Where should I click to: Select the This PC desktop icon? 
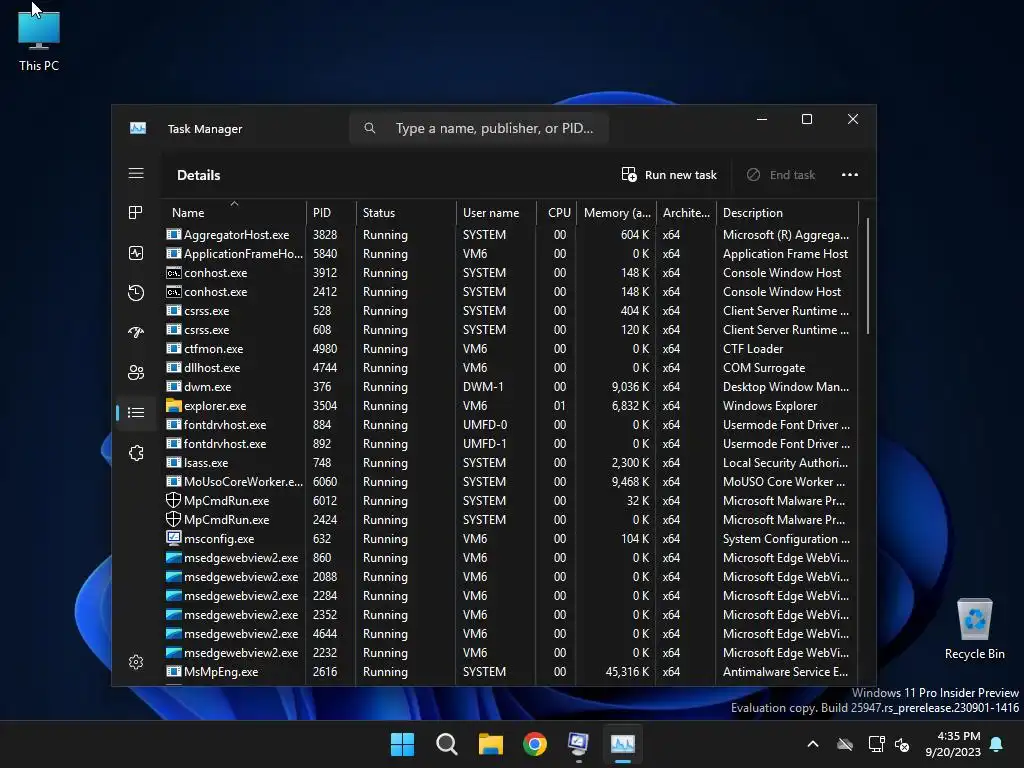[x=39, y=40]
